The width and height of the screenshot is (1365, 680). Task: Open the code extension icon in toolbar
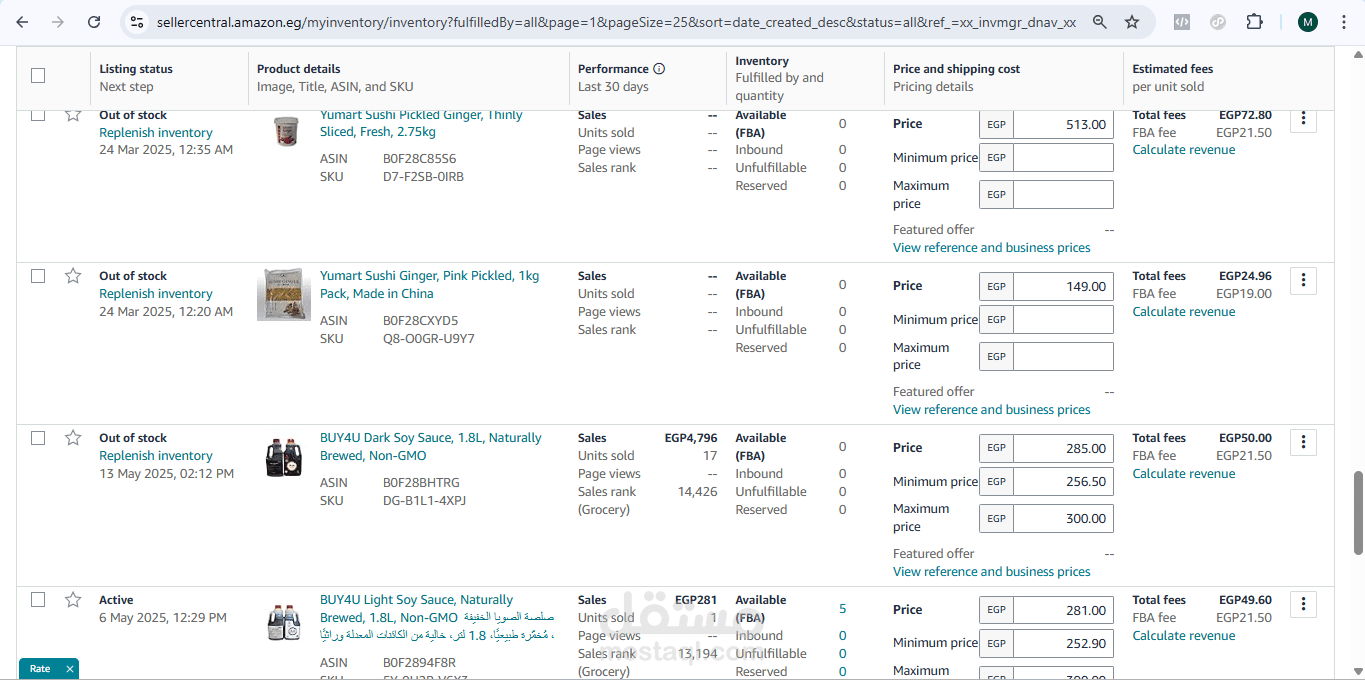click(1181, 22)
